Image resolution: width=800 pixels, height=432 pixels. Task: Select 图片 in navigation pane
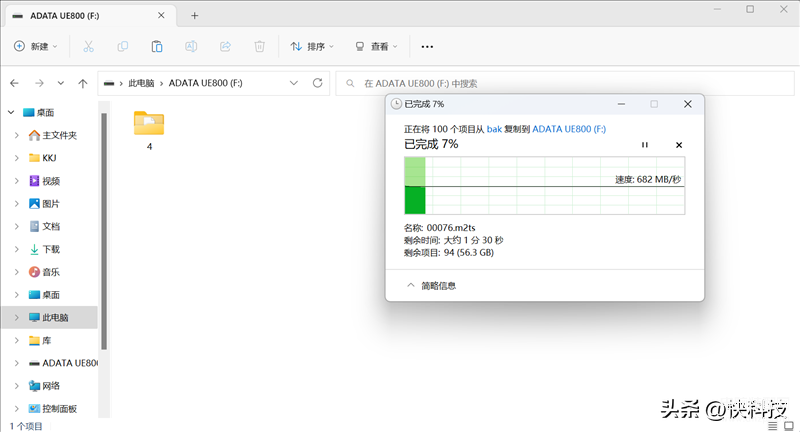(45, 204)
